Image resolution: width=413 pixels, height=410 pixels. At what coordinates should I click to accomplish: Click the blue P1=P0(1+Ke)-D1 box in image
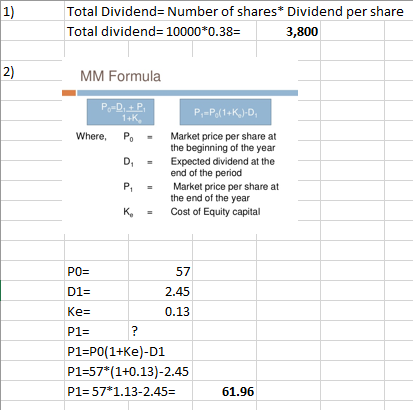226,112
